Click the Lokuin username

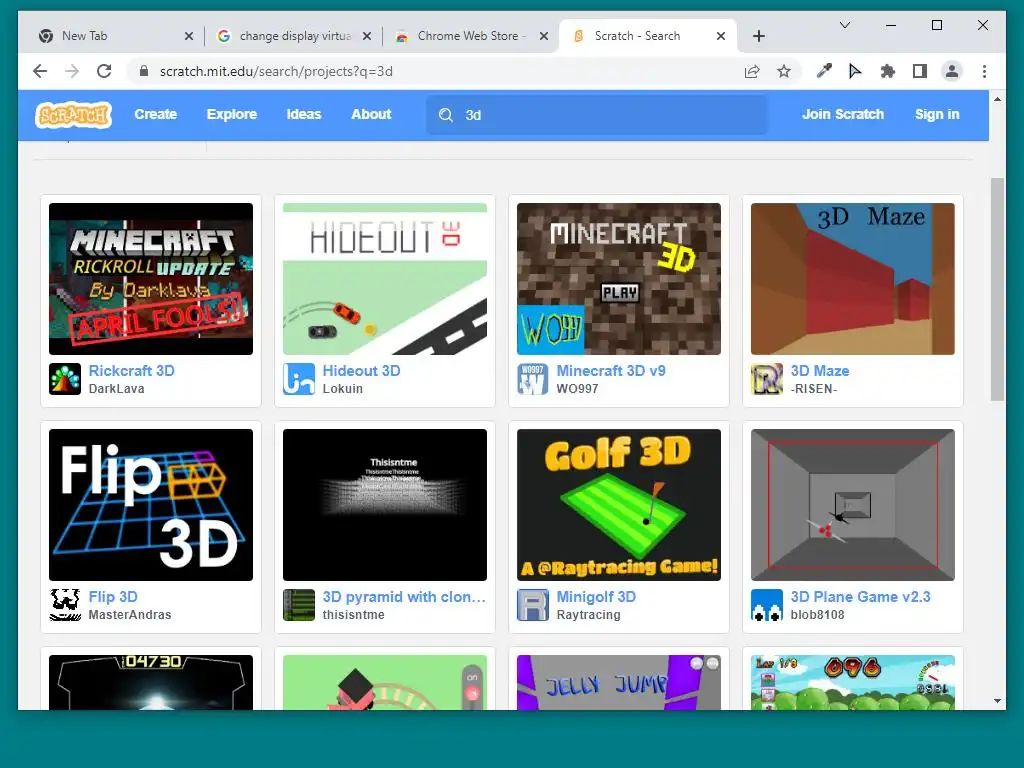(x=342, y=389)
